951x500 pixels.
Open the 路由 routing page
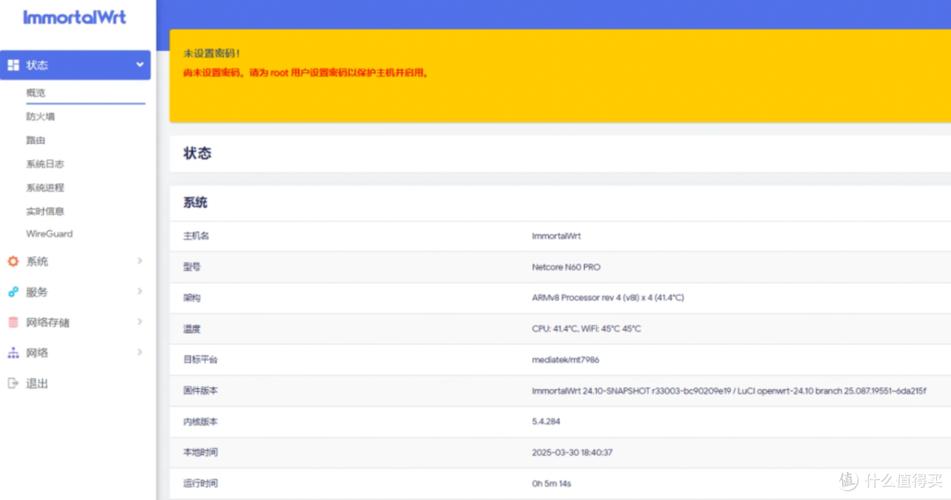point(36,140)
